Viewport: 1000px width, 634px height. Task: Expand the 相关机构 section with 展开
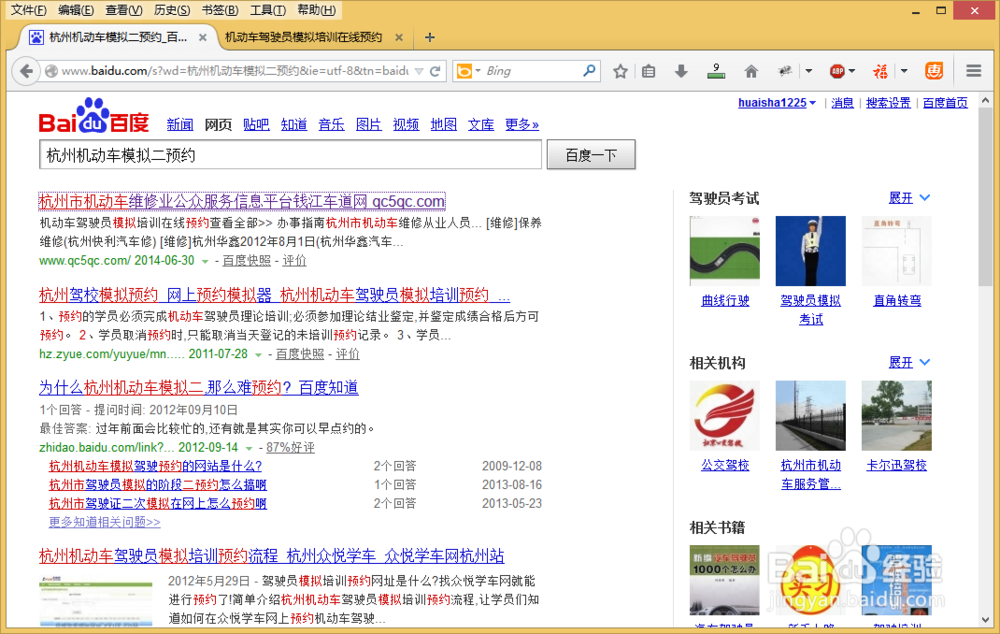[x=909, y=363]
